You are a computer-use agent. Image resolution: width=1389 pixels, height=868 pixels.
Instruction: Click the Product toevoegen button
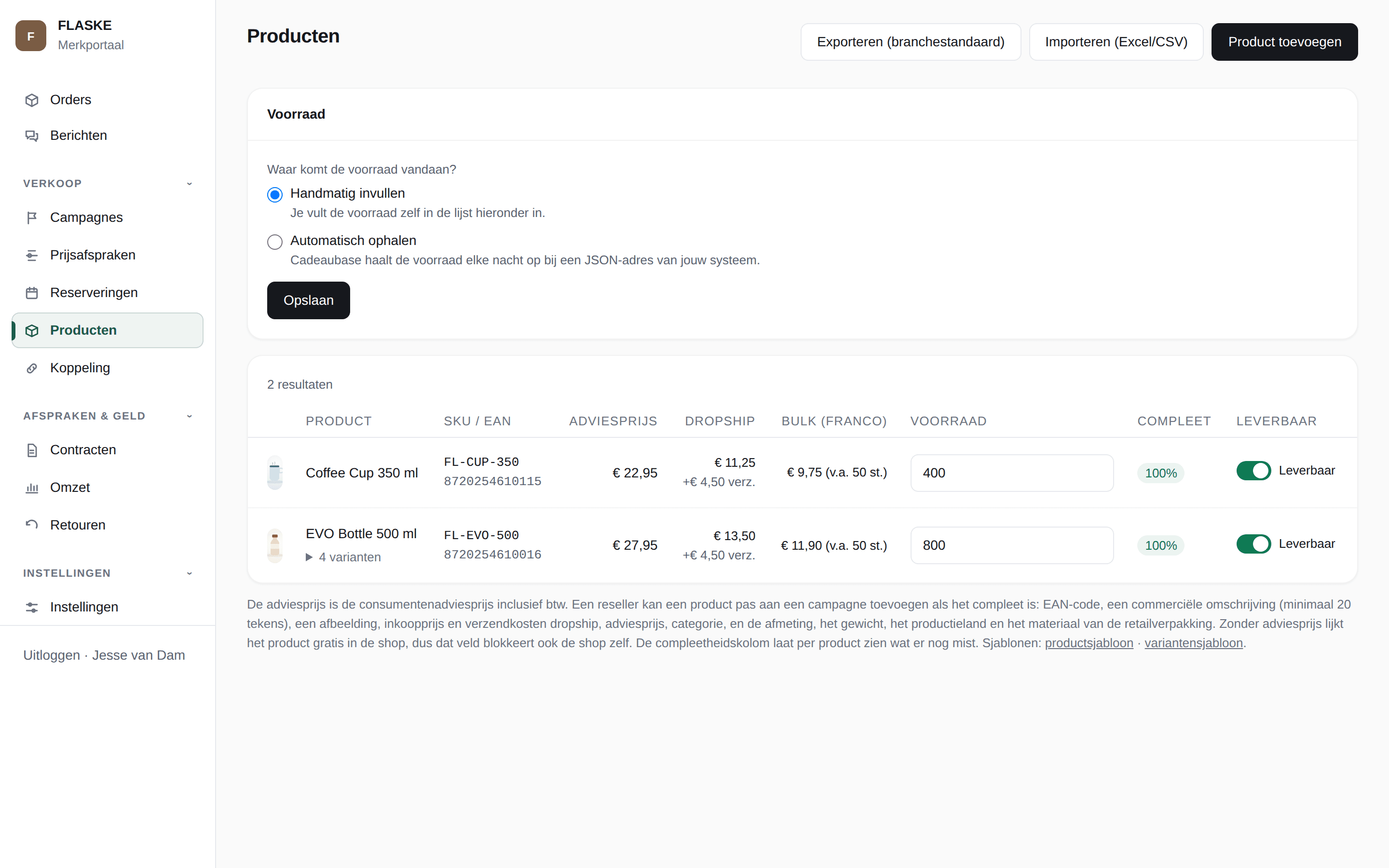[1284, 42]
